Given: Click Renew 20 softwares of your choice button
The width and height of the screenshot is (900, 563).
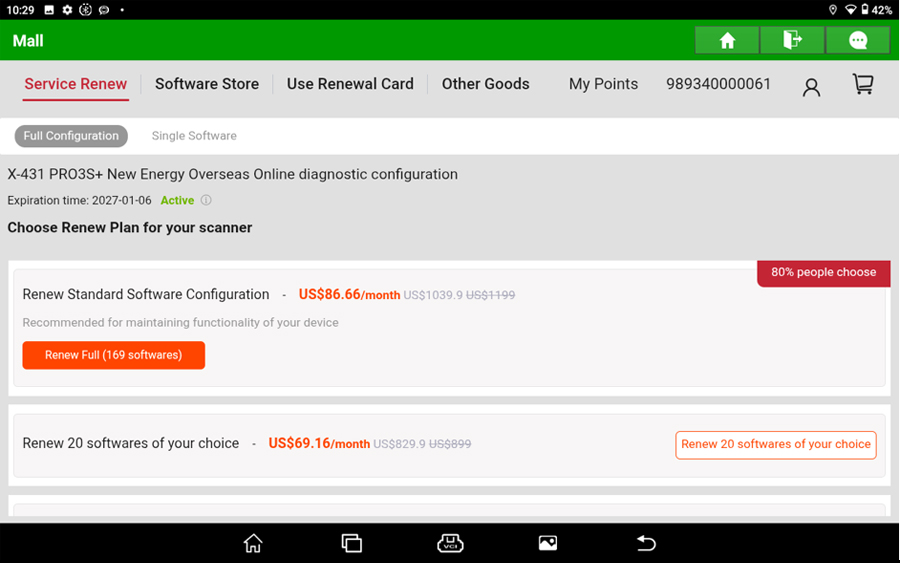Looking at the screenshot, I should (x=776, y=445).
